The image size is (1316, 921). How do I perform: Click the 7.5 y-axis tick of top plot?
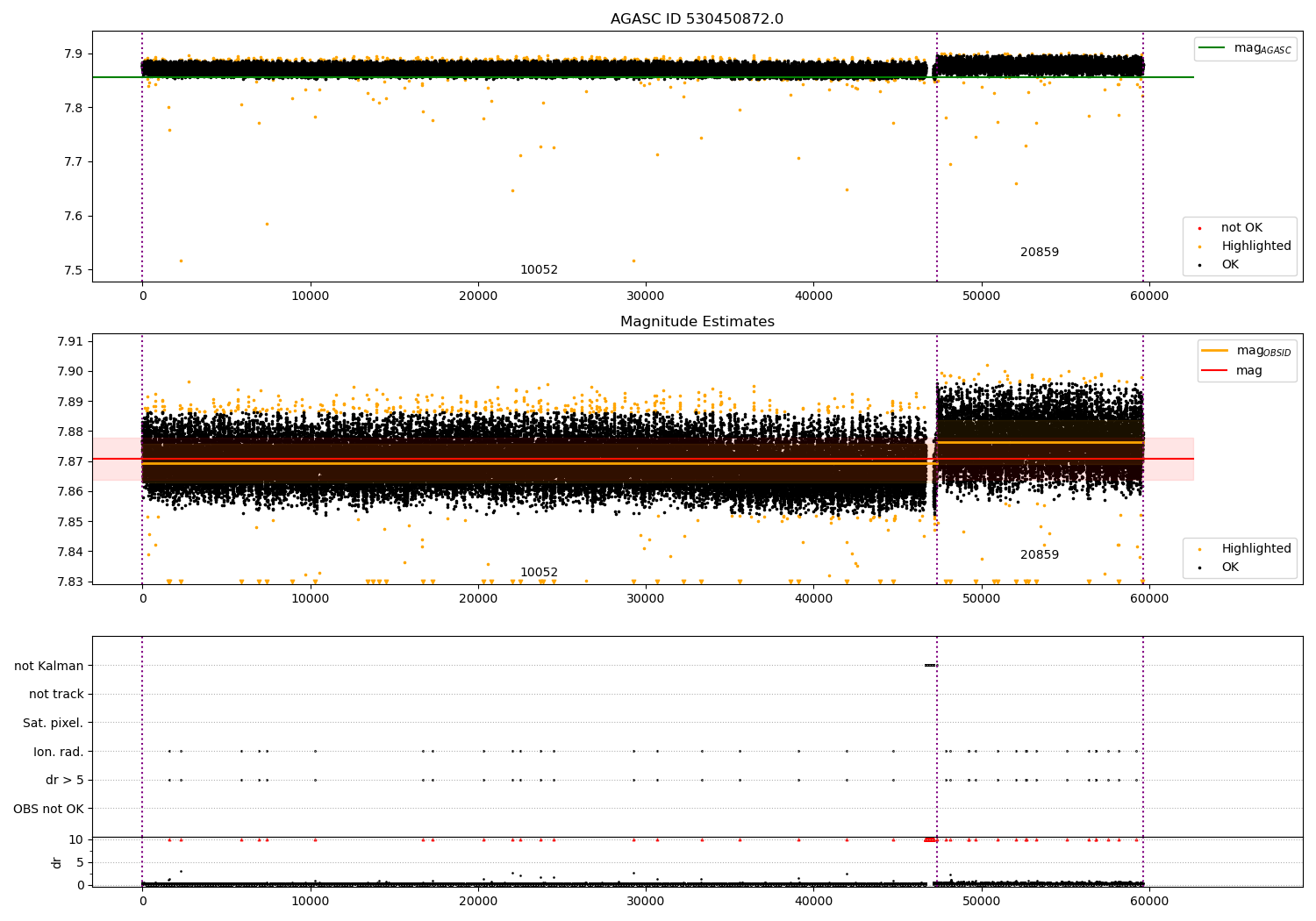point(74,270)
